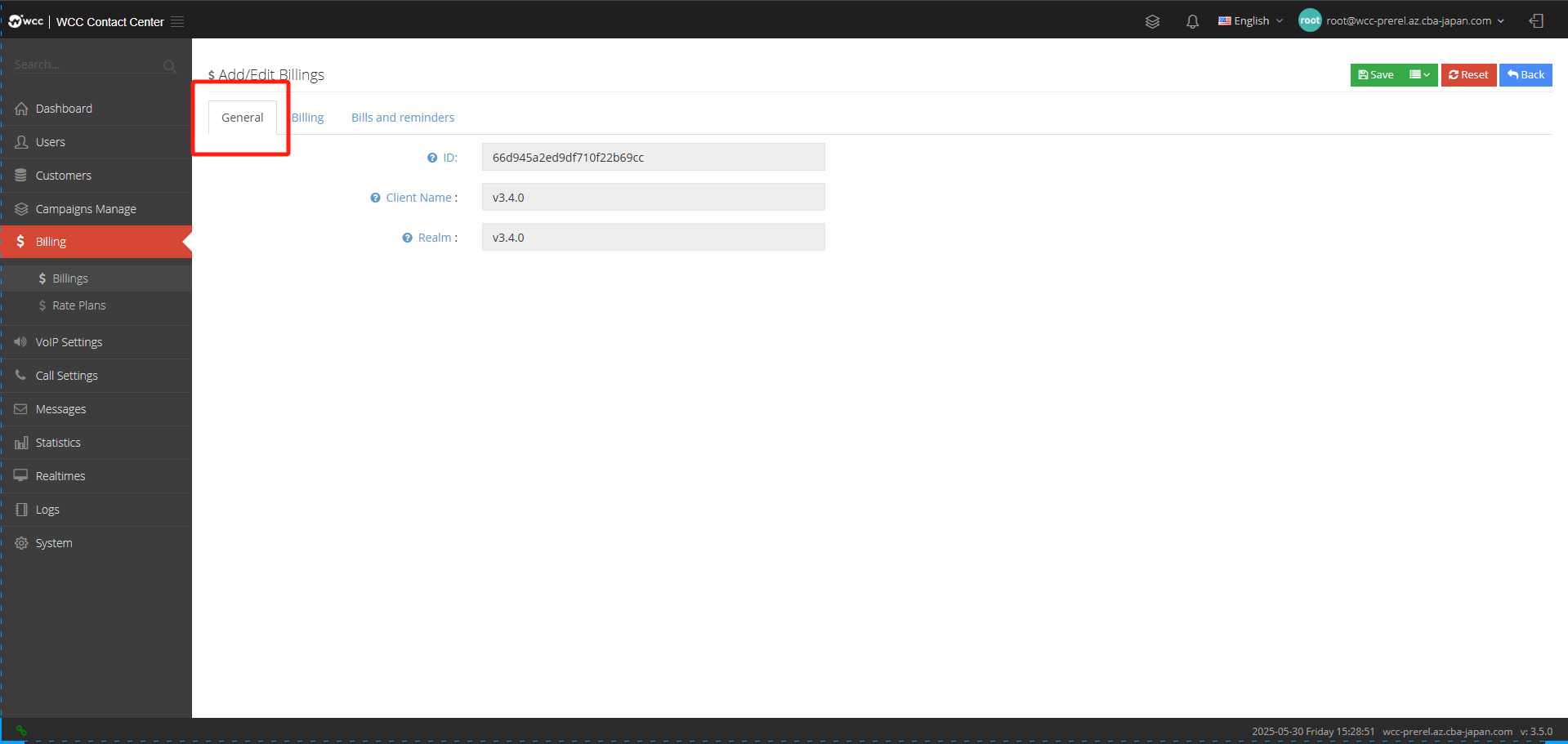
Task: Open Call Settings in the sidebar
Action: pos(96,376)
